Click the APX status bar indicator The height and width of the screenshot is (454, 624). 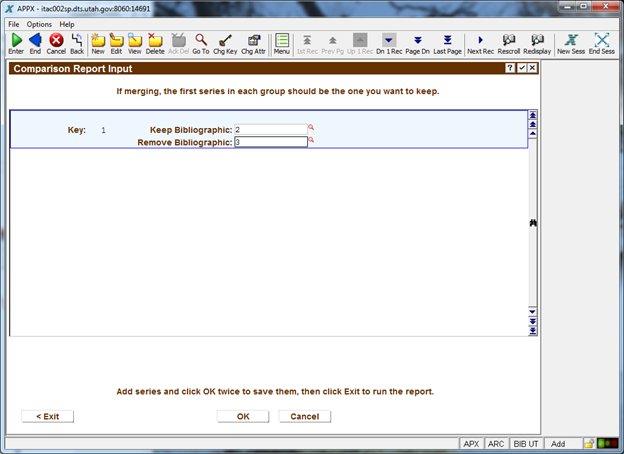pyautogui.click(x=471, y=444)
